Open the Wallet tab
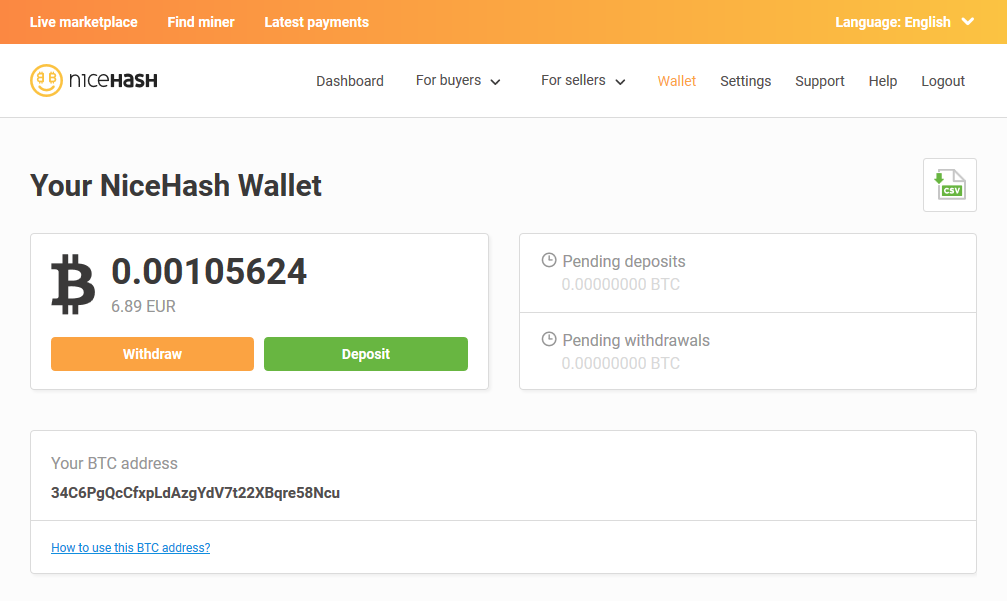This screenshot has height=601, width=1007. [x=676, y=81]
